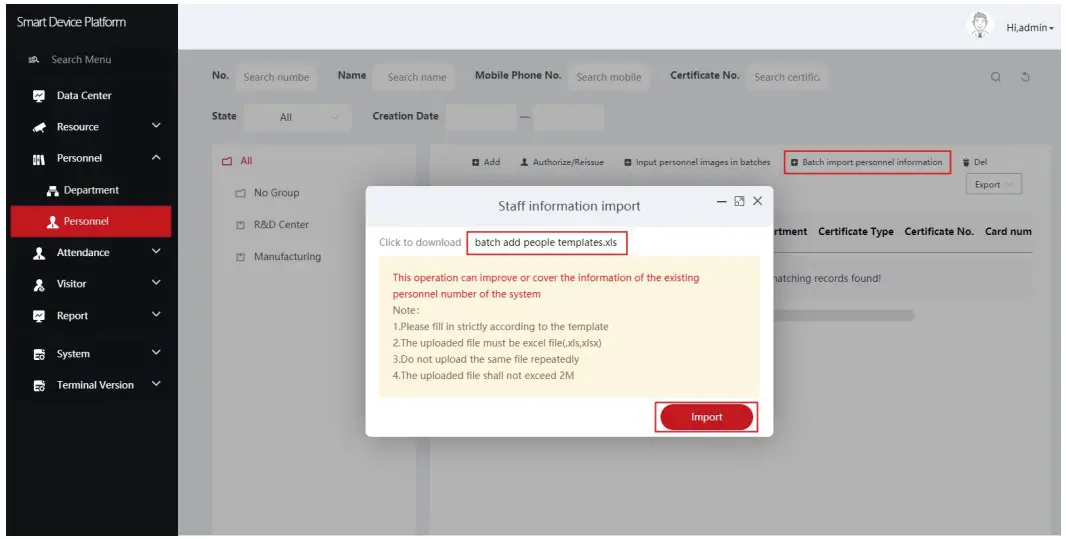Click the horizontal table scrollbar

(x=843, y=315)
